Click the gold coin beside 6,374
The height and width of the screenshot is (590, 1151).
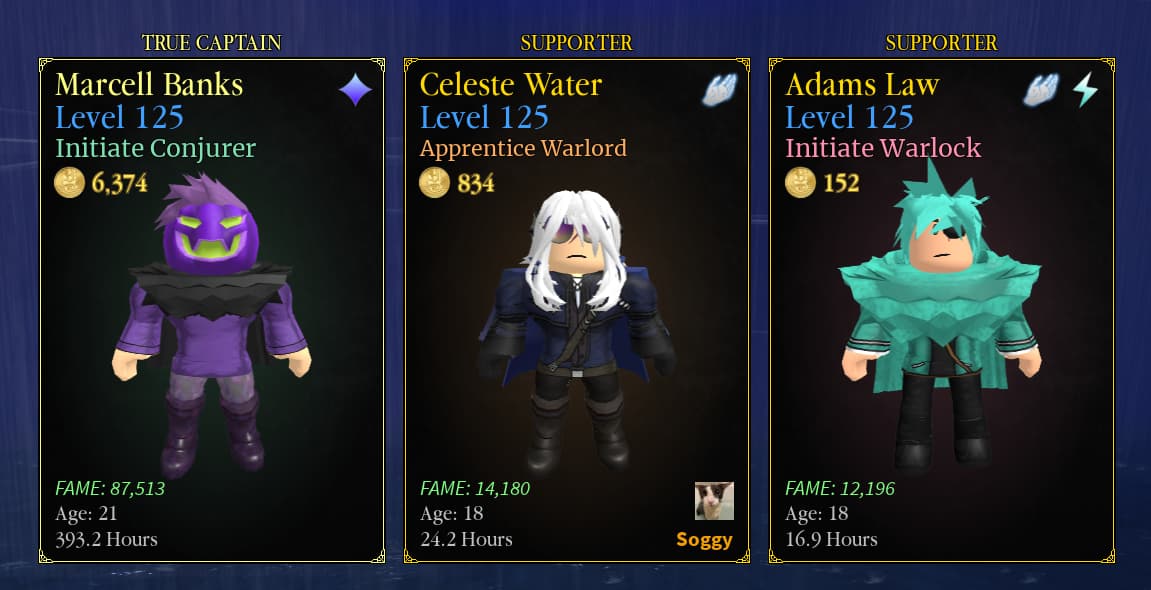click(x=70, y=182)
